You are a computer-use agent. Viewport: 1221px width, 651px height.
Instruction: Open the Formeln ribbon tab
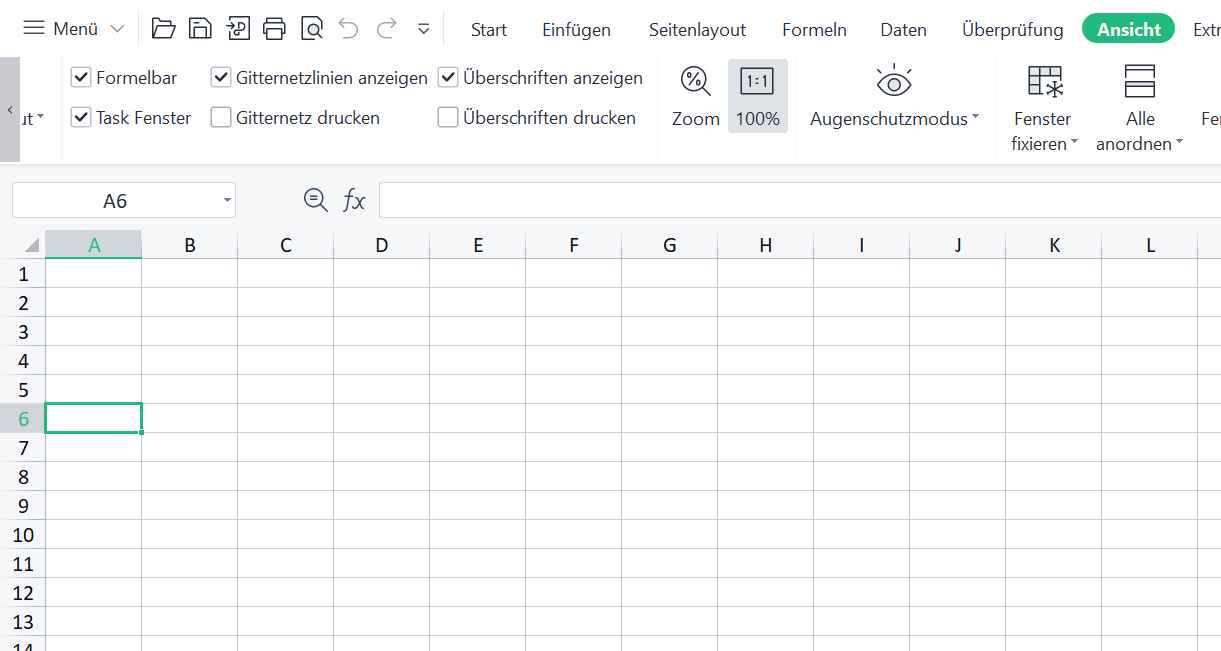[x=814, y=30]
